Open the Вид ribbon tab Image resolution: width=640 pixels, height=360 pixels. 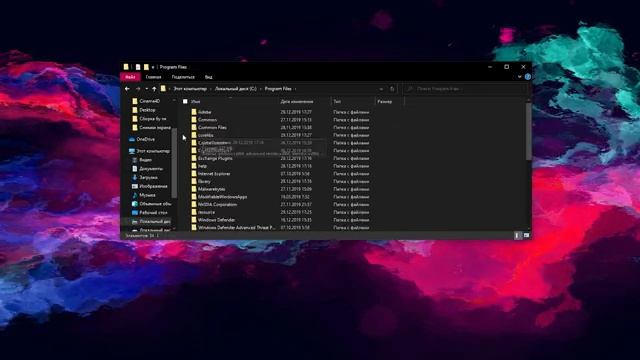209,77
